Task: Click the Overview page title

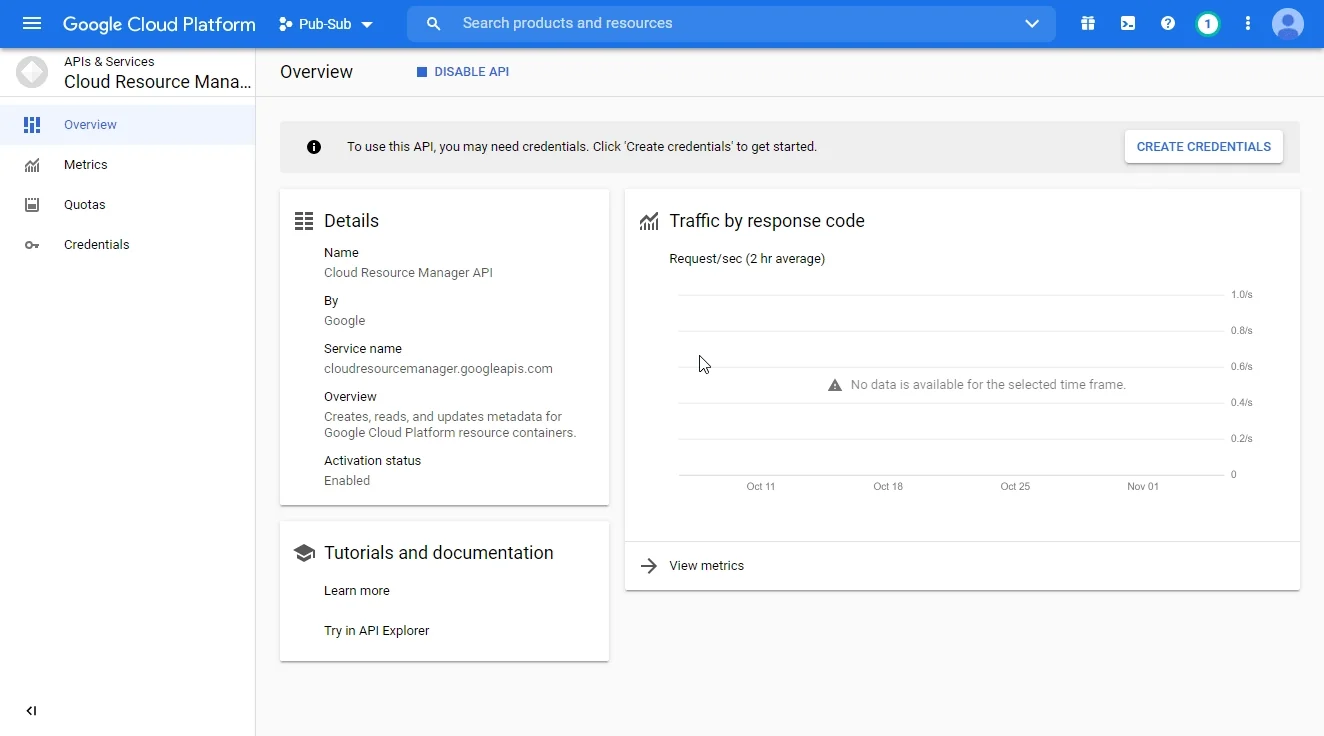Action: [317, 72]
